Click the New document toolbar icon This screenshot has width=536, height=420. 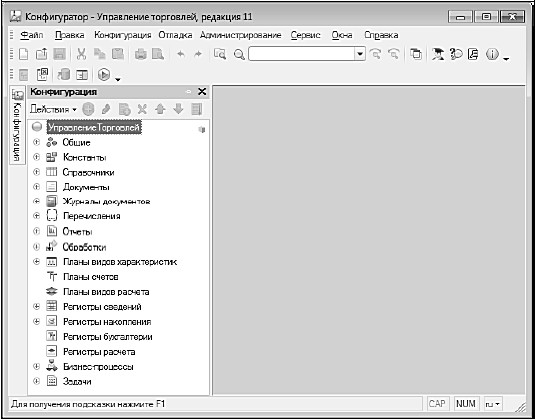click(23, 54)
